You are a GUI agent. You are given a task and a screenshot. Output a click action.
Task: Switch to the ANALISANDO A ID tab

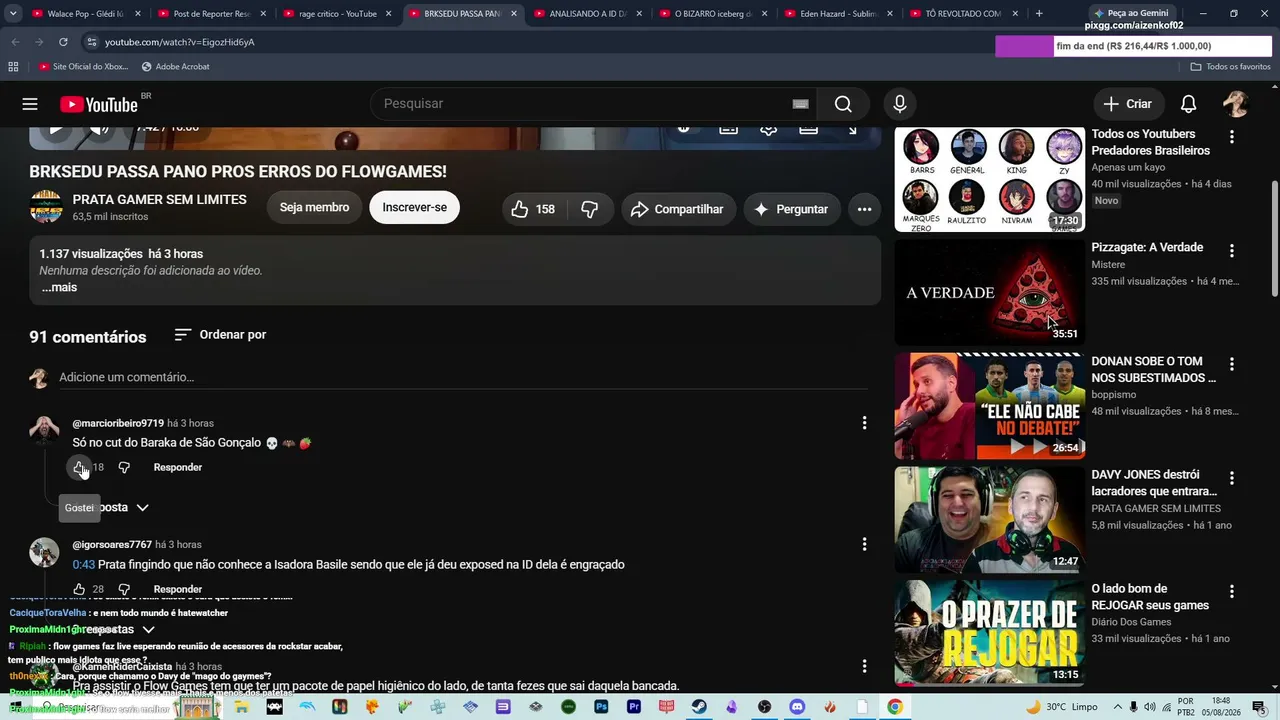click(x=589, y=14)
